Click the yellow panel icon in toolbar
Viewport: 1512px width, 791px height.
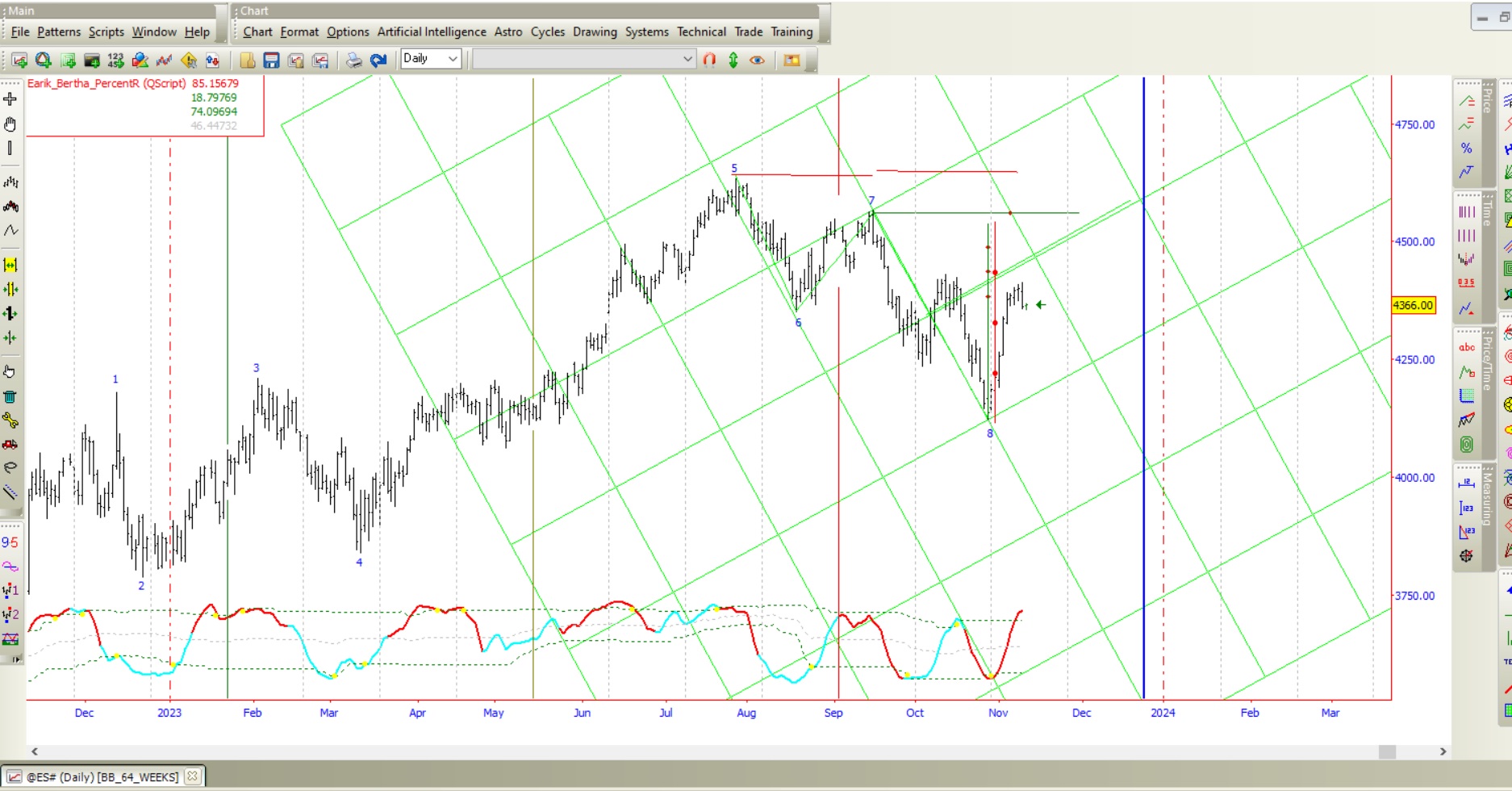tap(792, 61)
